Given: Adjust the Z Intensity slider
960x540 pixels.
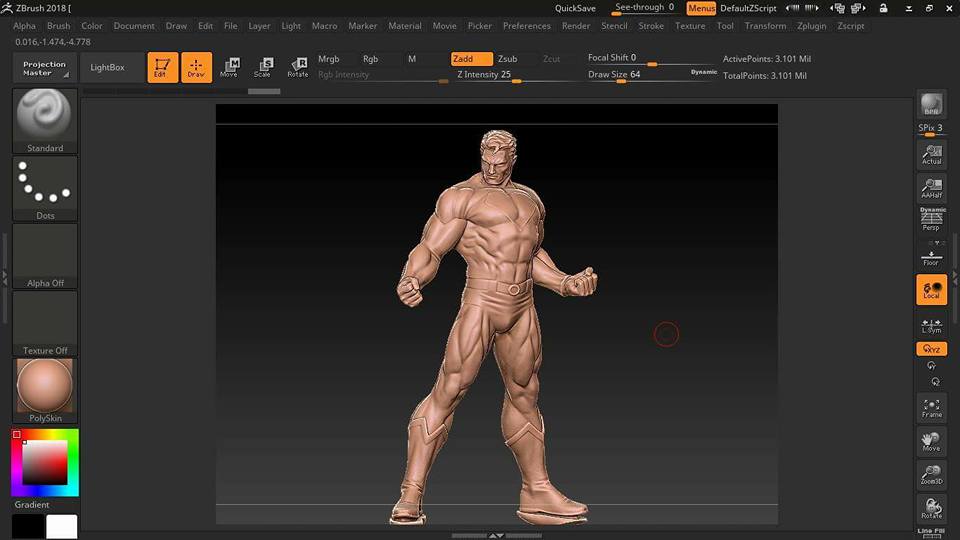Looking at the screenshot, I should pos(514,75).
